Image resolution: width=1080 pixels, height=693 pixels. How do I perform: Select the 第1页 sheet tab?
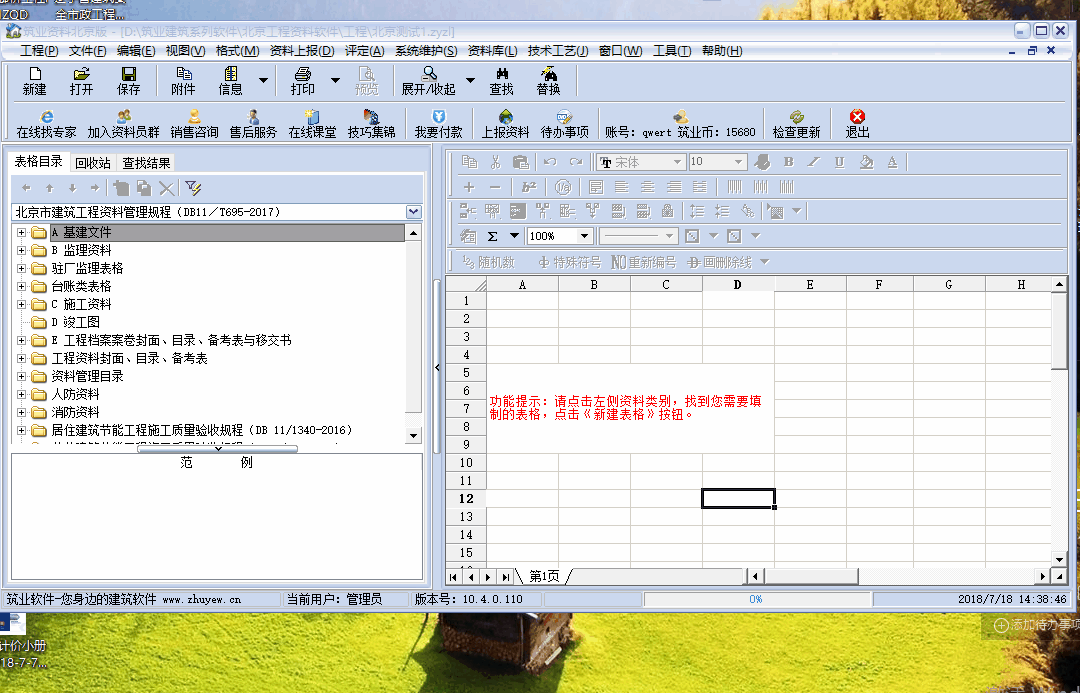point(544,576)
